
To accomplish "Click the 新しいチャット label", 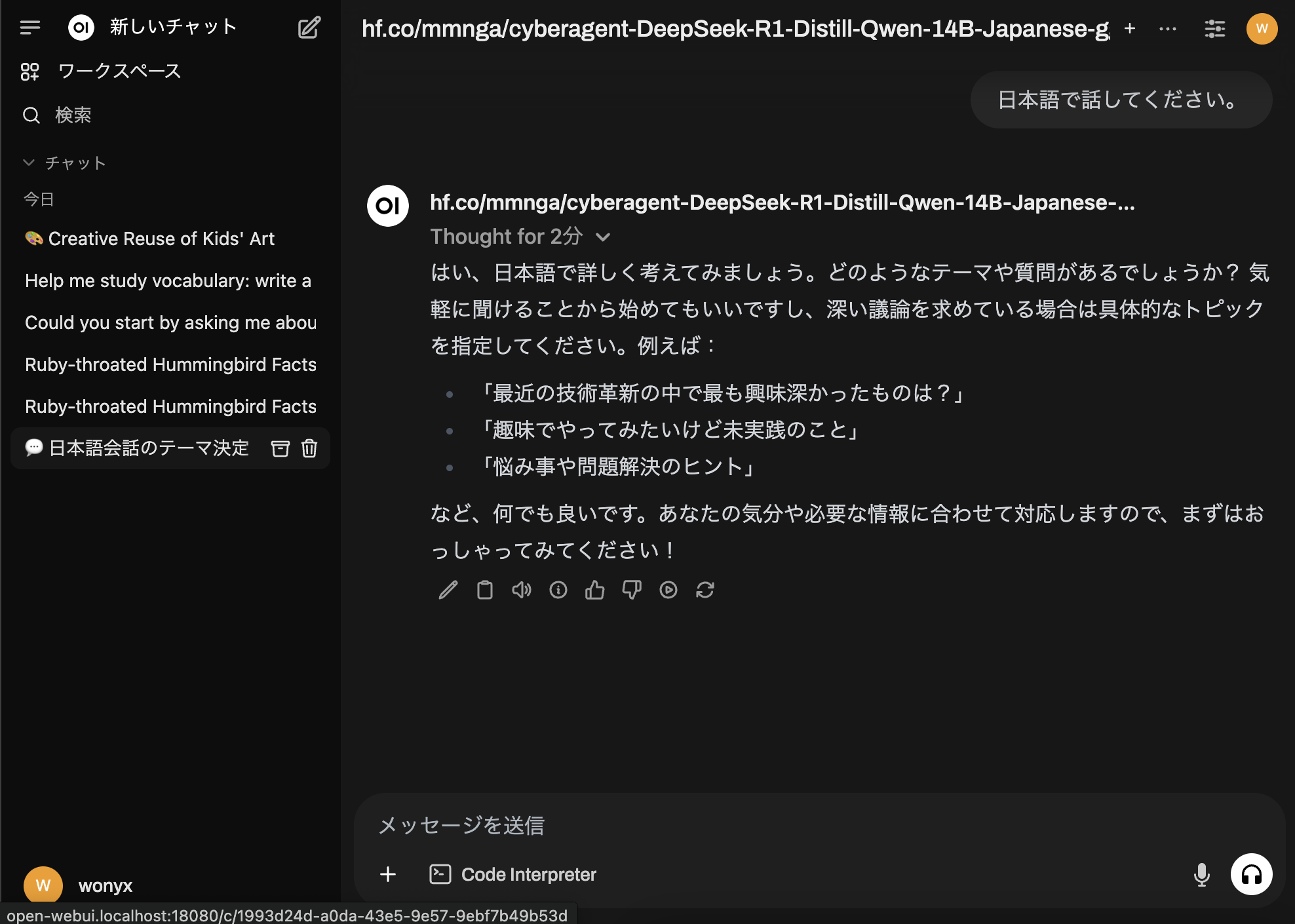I will [173, 27].
